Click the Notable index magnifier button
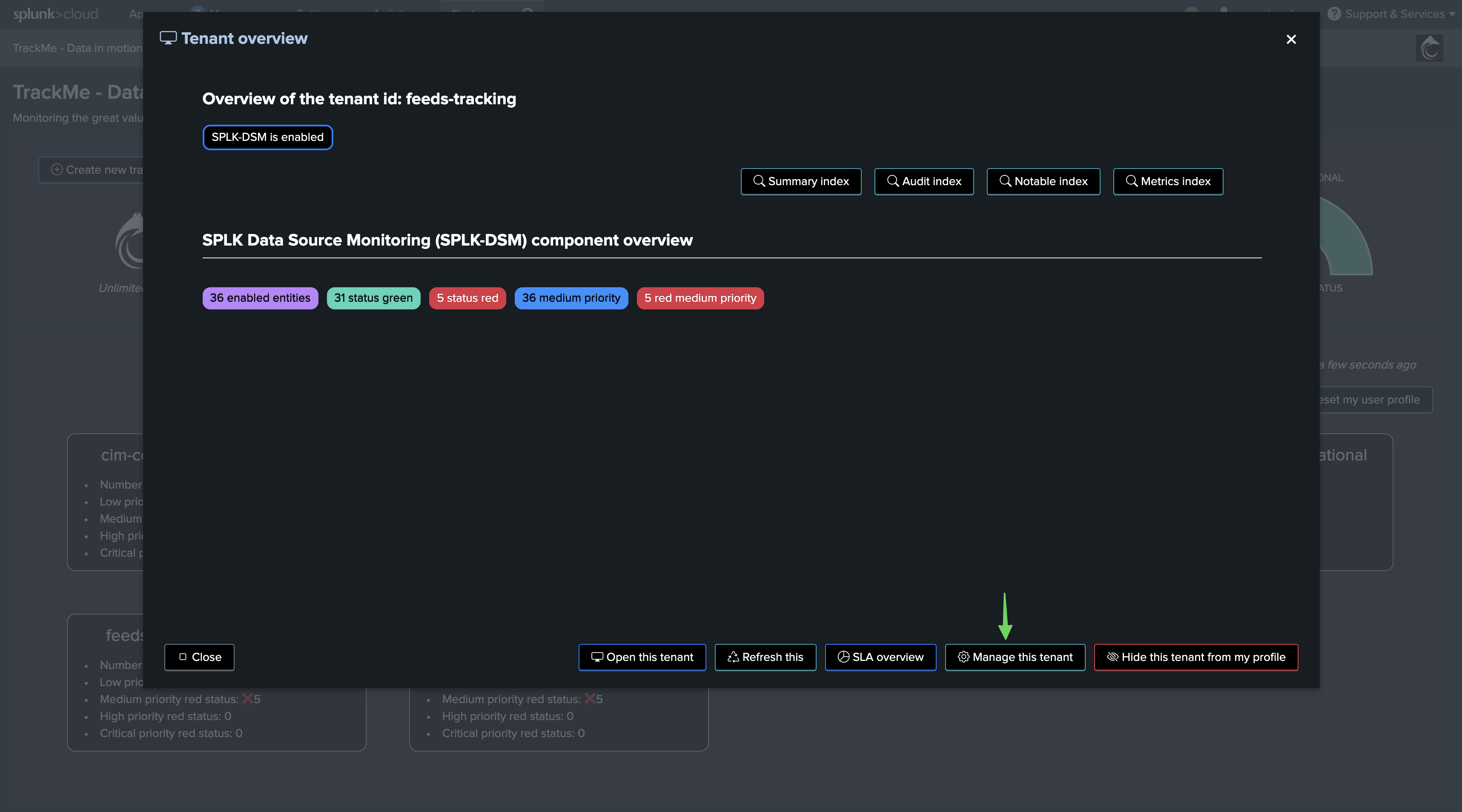This screenshot has height=812, width=1462. point(1043,182)
